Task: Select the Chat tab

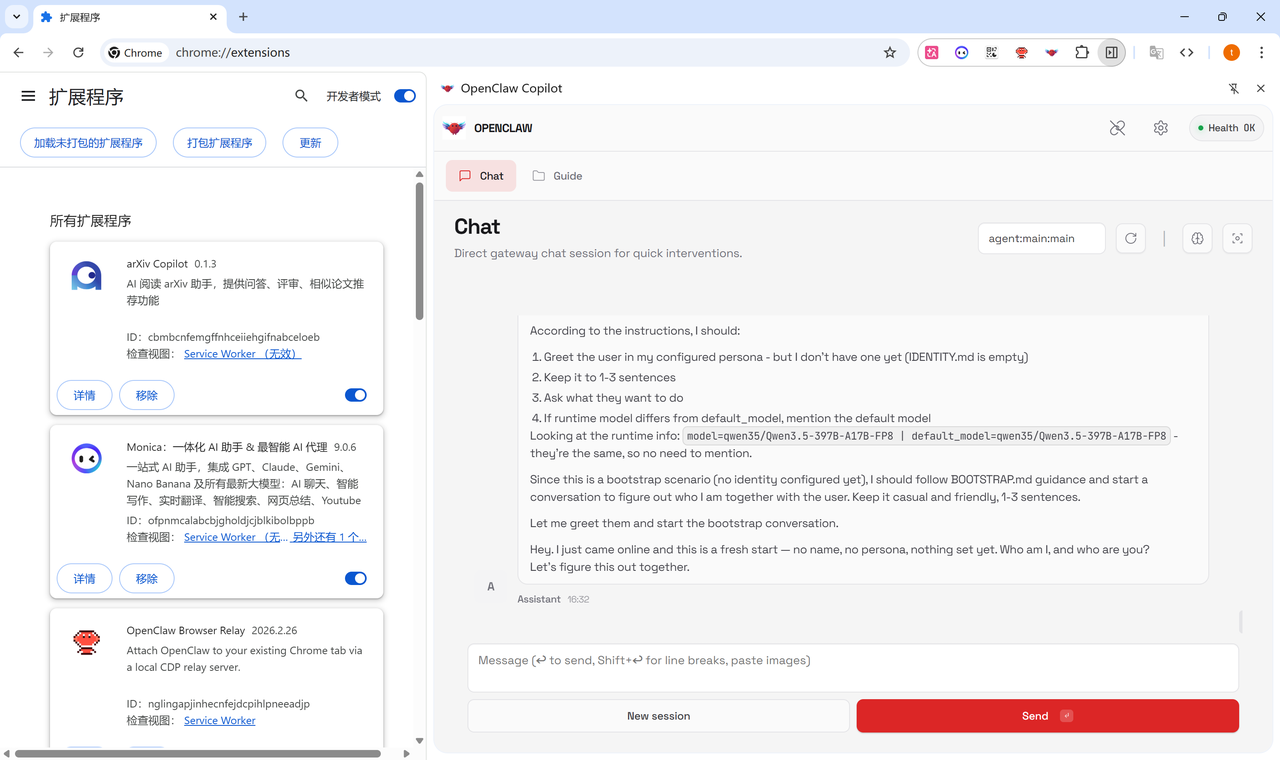Action: point(481,176)
